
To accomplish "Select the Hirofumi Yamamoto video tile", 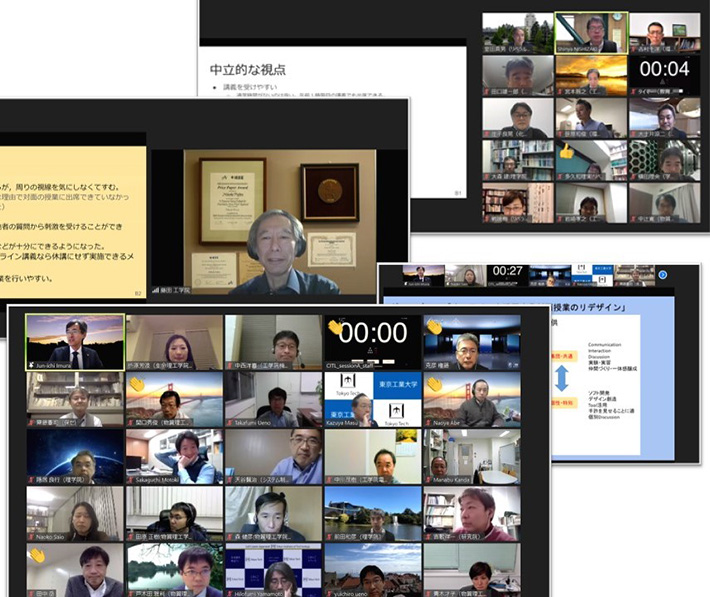I will tap(273, 571).
